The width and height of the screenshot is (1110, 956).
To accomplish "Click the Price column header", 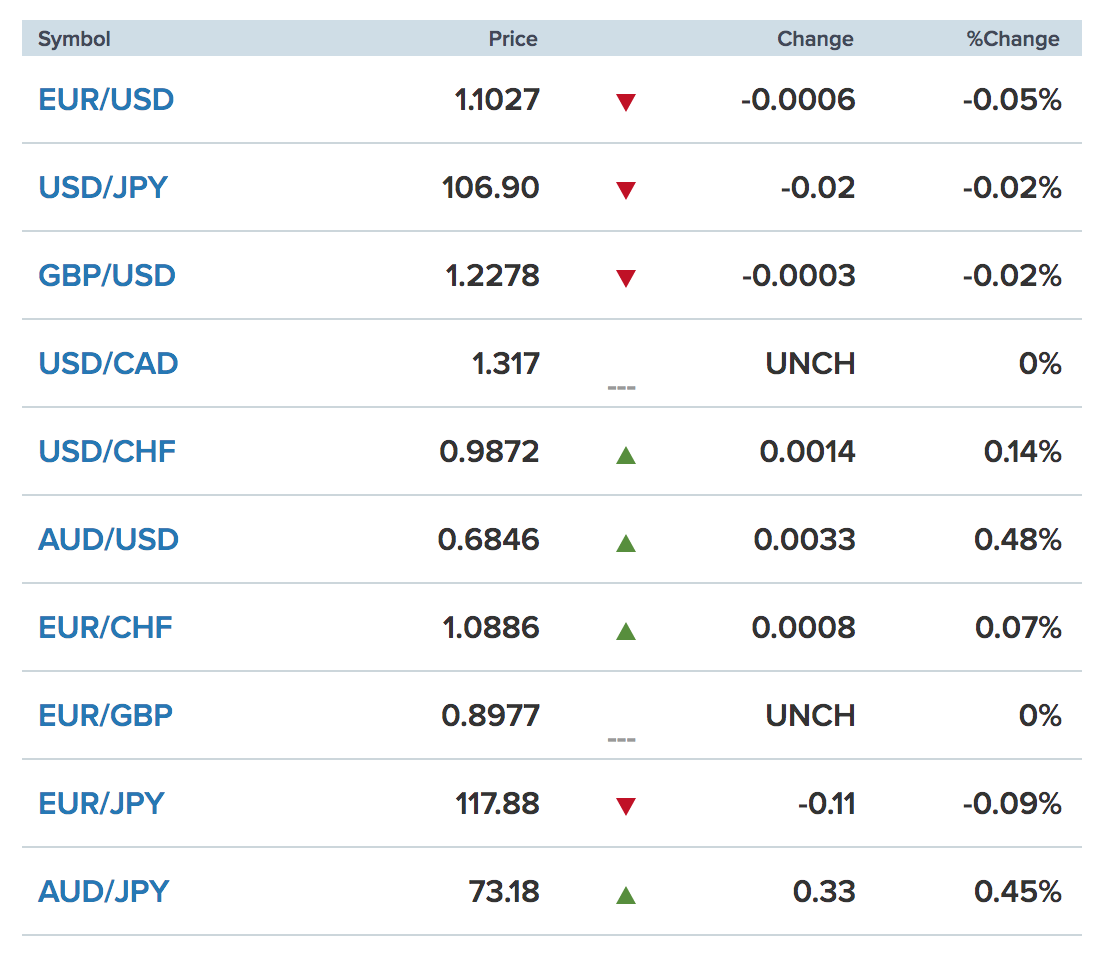I will click(x=512, y=39).
